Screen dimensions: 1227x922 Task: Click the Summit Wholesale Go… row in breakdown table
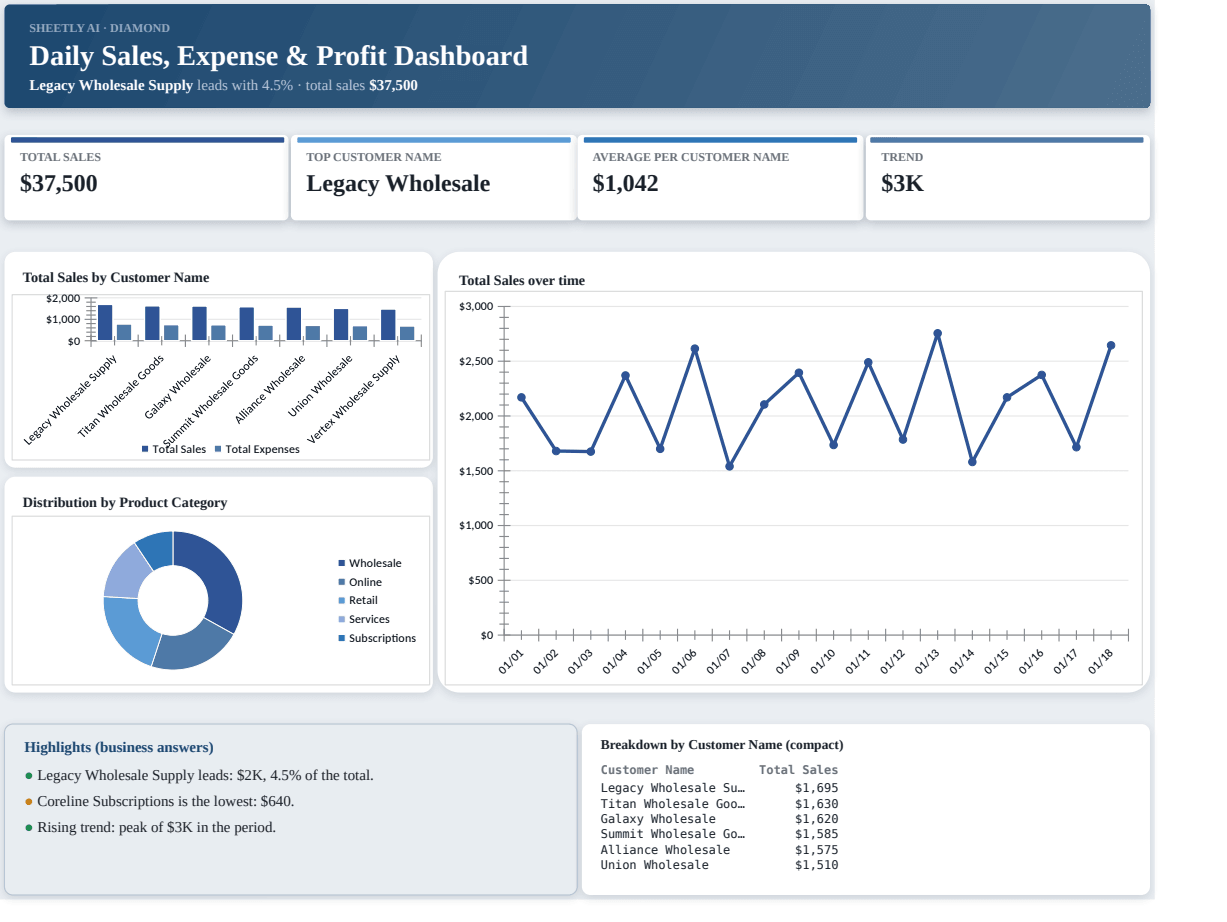coord(719,834)
